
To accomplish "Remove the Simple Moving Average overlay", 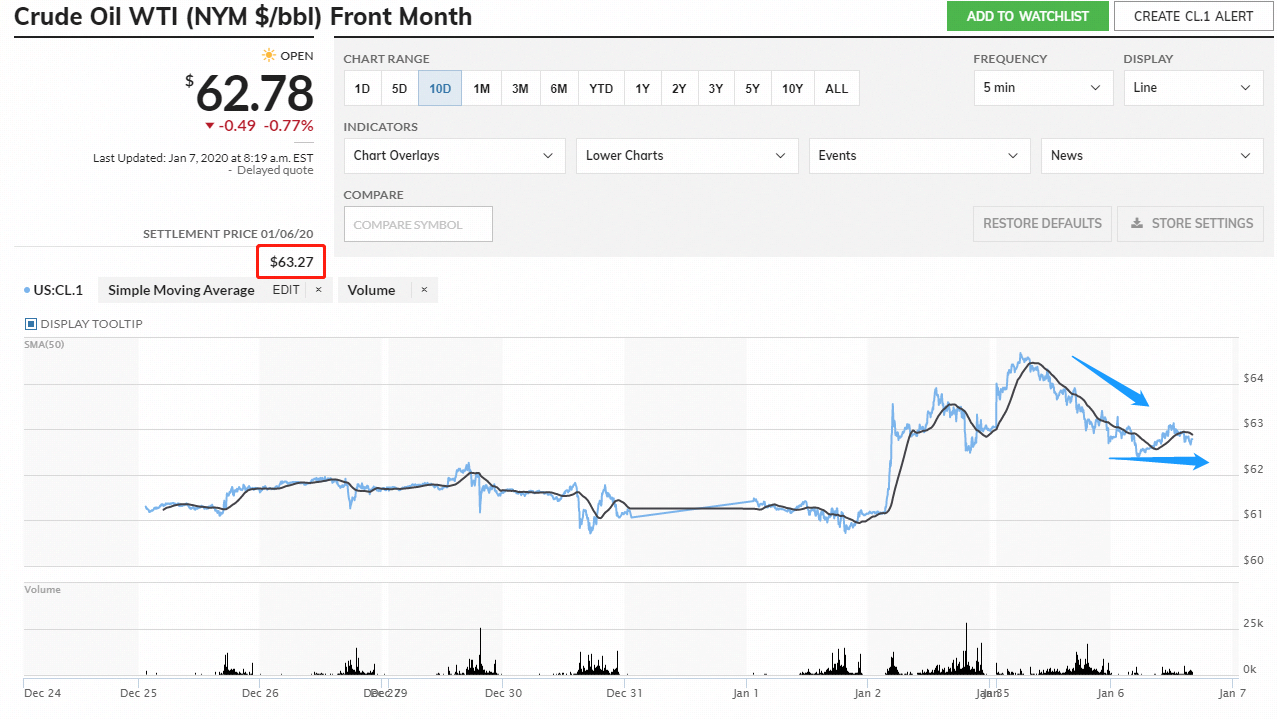I will coord(318,290).
